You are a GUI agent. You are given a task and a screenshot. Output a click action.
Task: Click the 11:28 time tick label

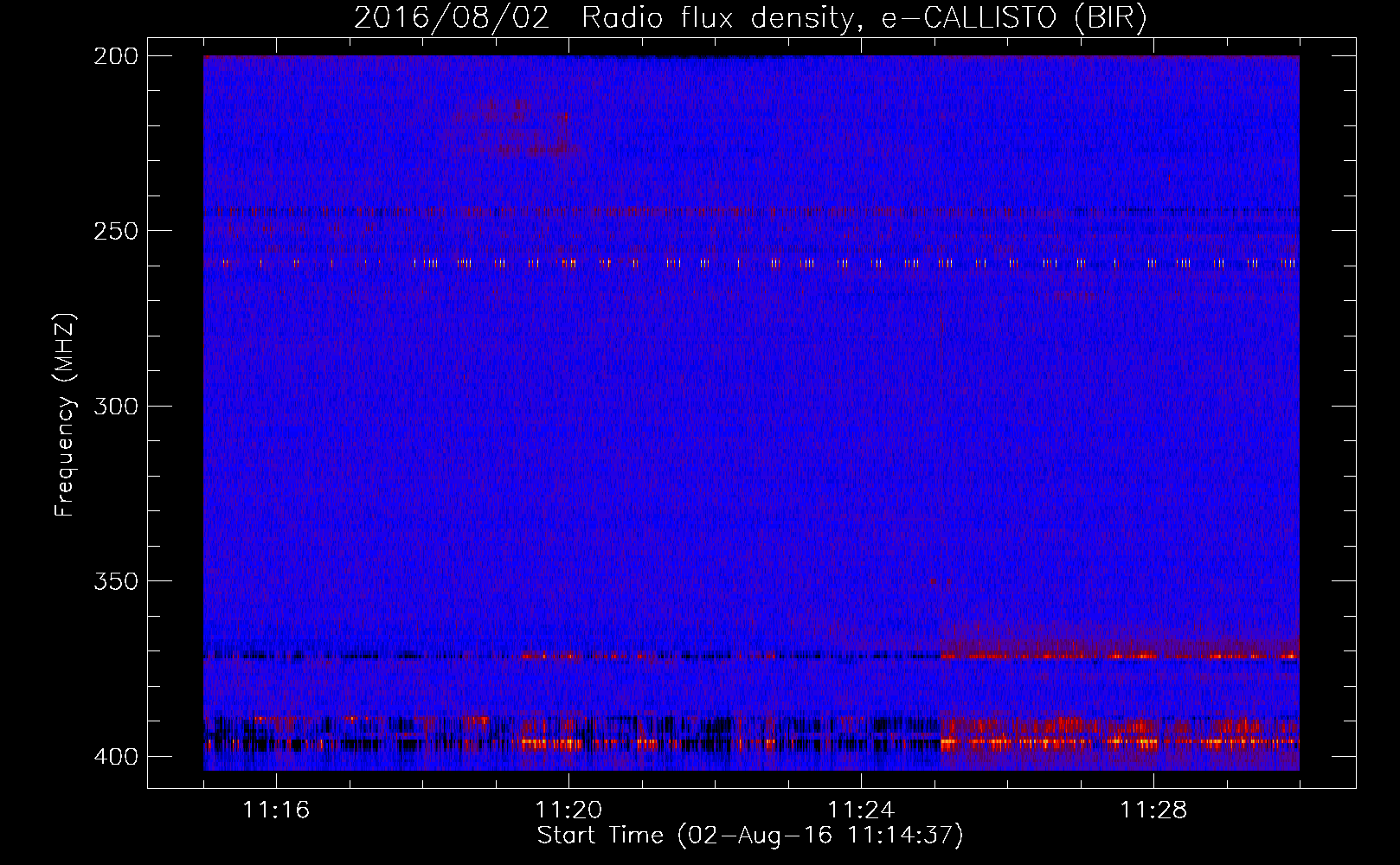pos(1153,811)
